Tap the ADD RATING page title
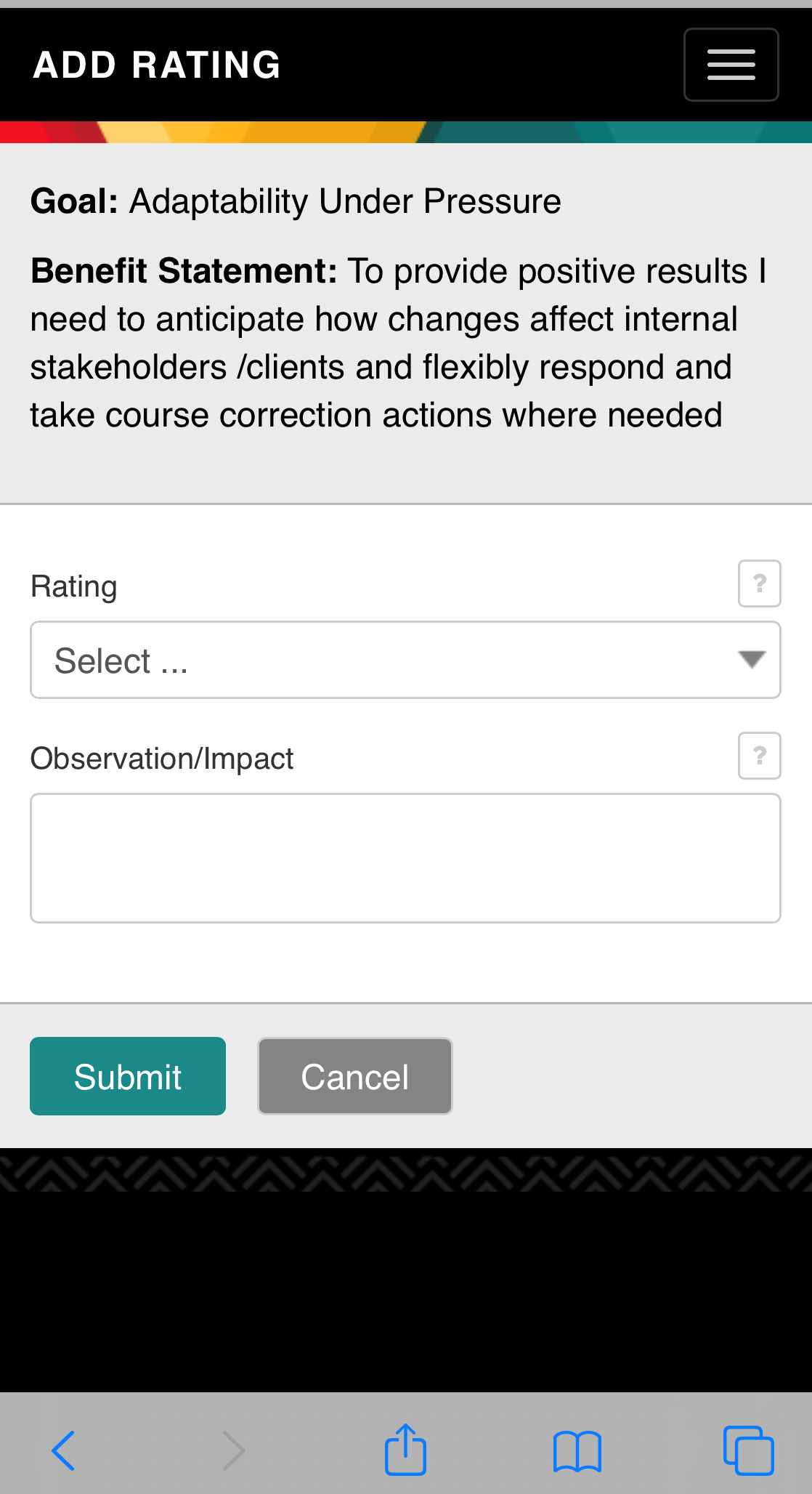 tap(156, 64)
